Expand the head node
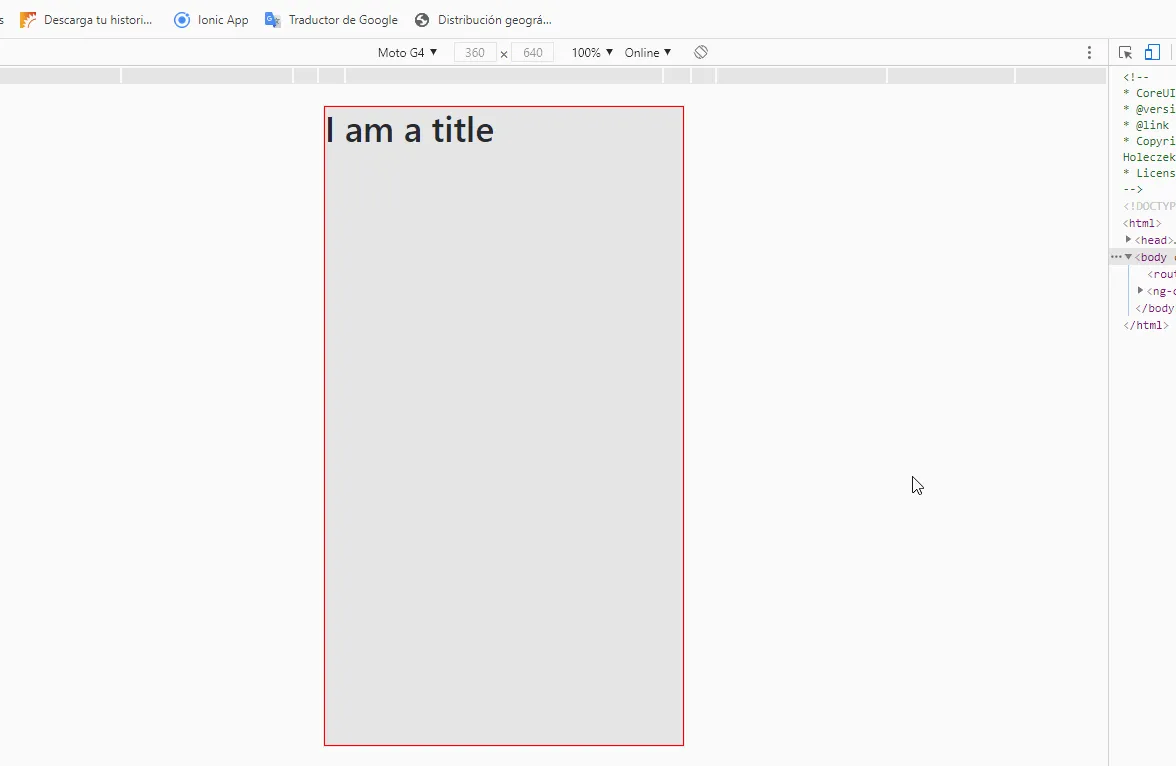 coord(1128,240)
